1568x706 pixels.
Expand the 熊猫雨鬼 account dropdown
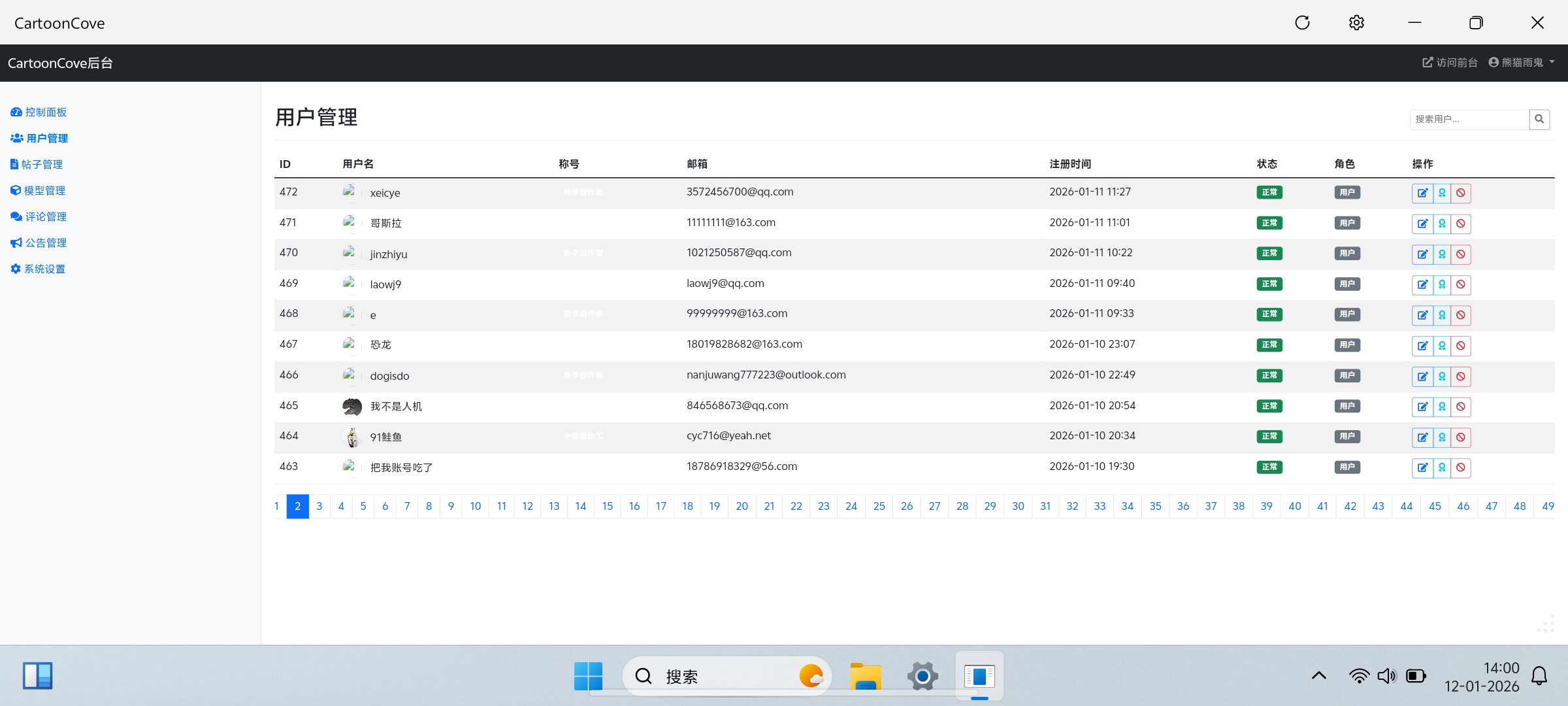tap(1522, 63)
